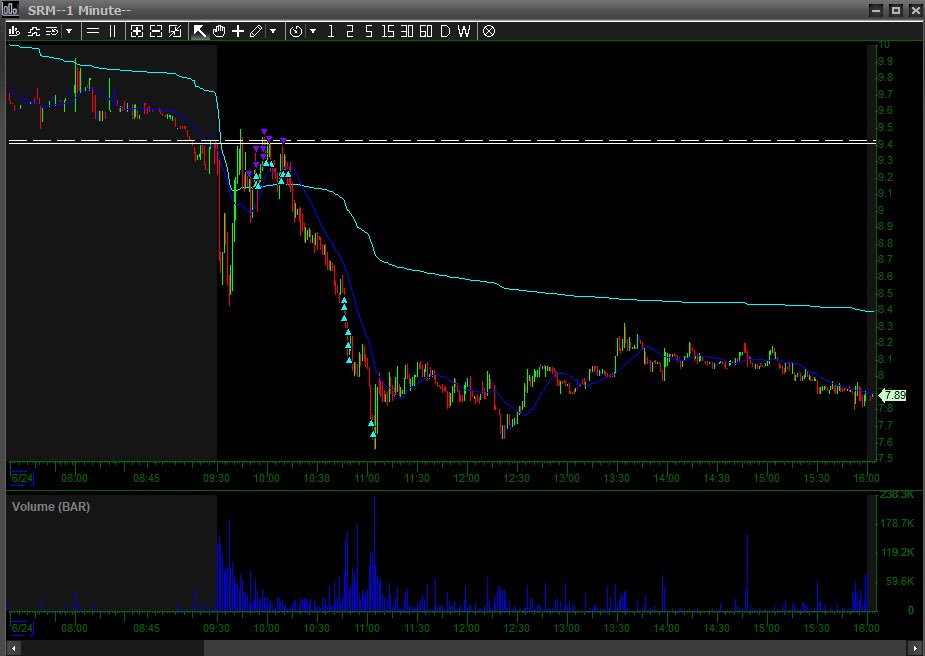Minimize the SRM chart window
Image resolution: width=925 pixels, height=656 pixels.
coord(876,10)
